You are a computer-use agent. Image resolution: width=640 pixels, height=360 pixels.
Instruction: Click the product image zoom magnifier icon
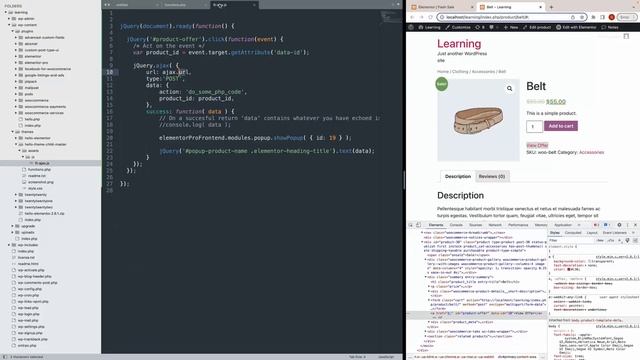[x=509, y=88]
